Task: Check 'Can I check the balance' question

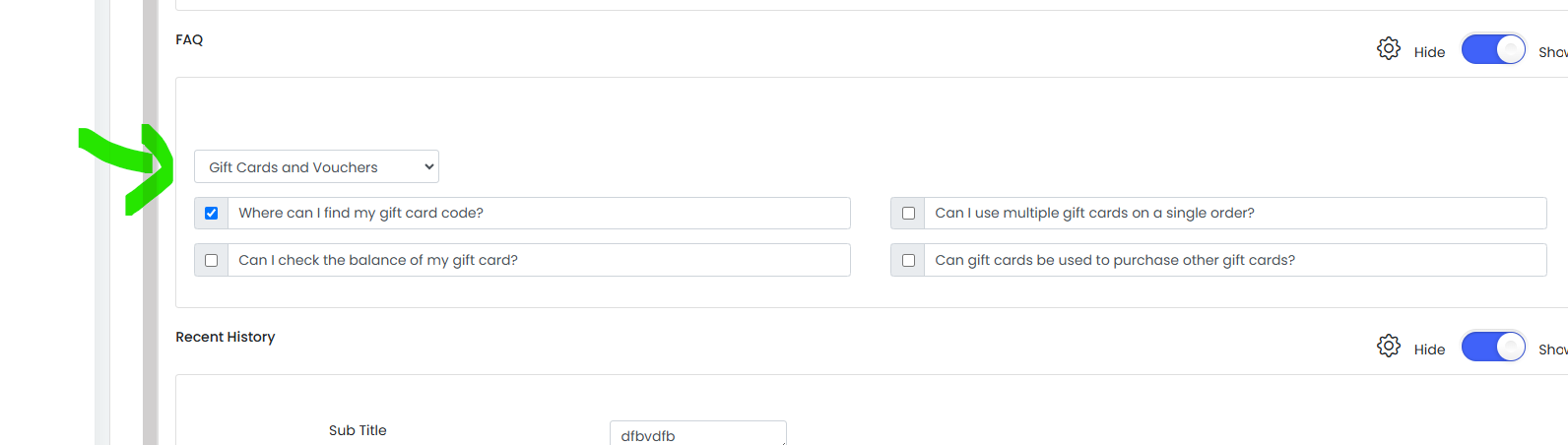Action: tap(211, 260)
